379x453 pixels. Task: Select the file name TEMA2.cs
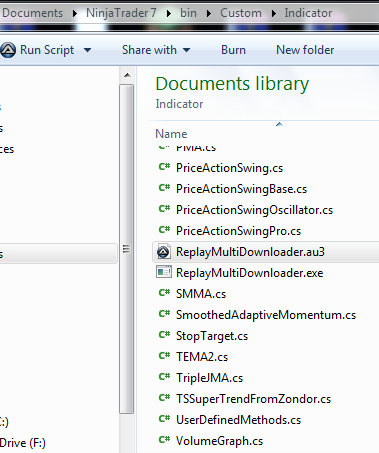pos(202,357)
